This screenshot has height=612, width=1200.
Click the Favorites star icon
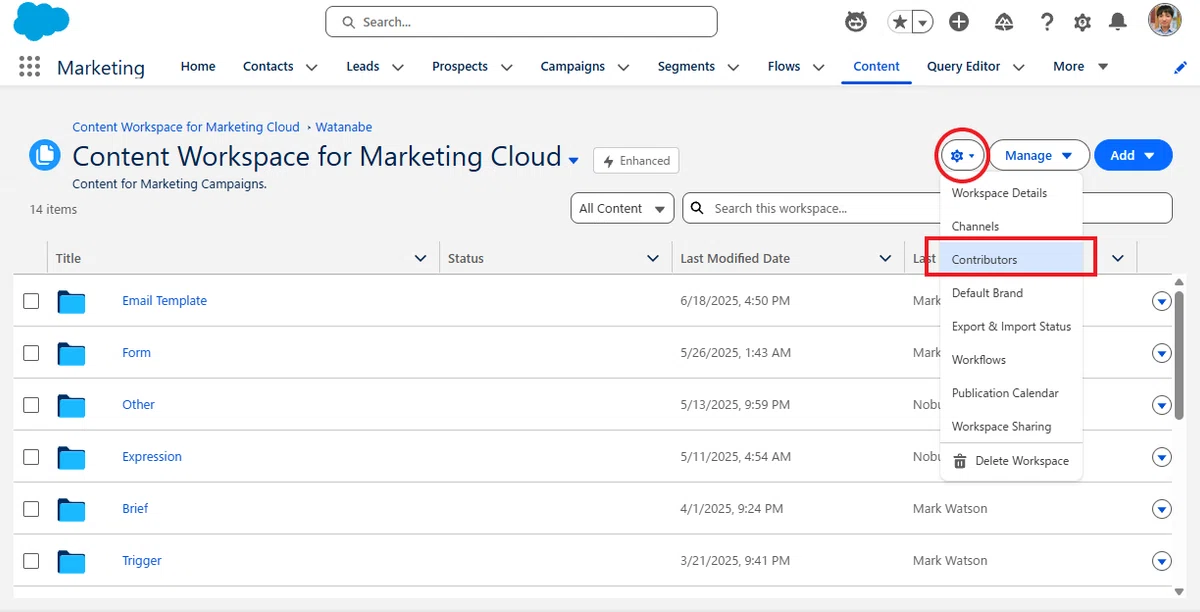[900, 22]
